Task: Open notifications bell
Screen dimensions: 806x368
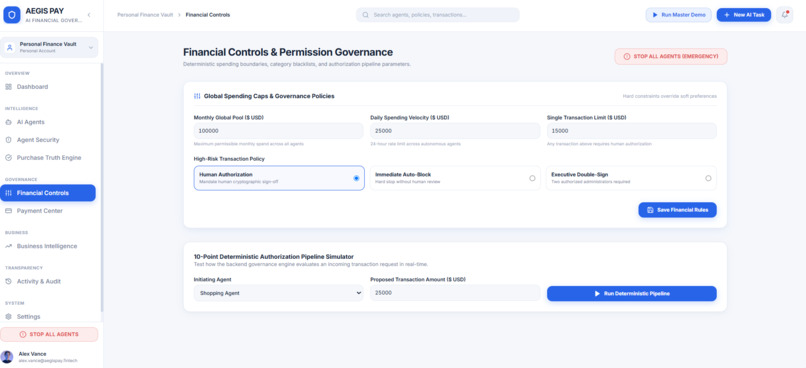Action: pos(785,15)
